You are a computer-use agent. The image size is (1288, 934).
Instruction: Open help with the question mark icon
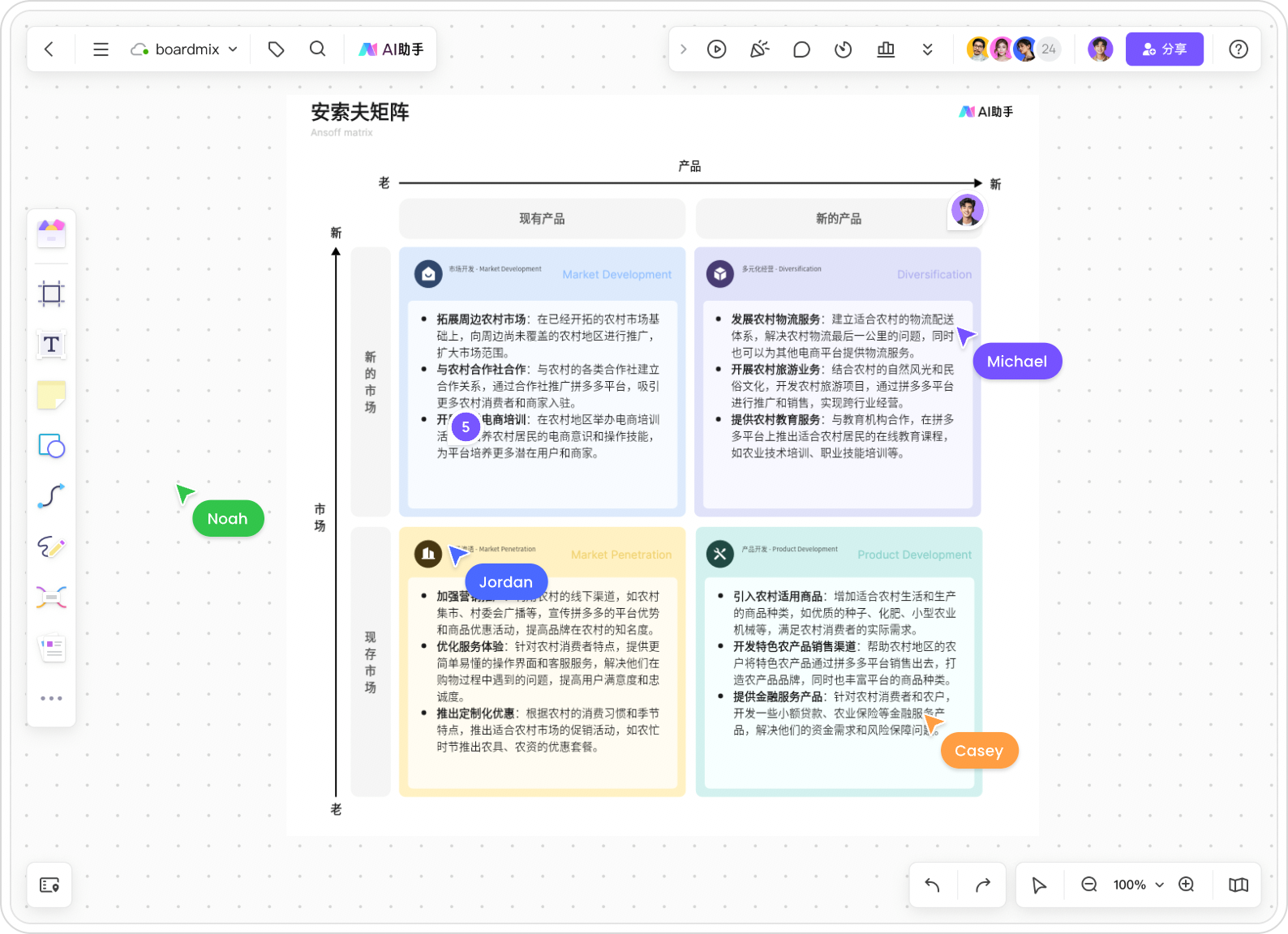(1238, 49)
